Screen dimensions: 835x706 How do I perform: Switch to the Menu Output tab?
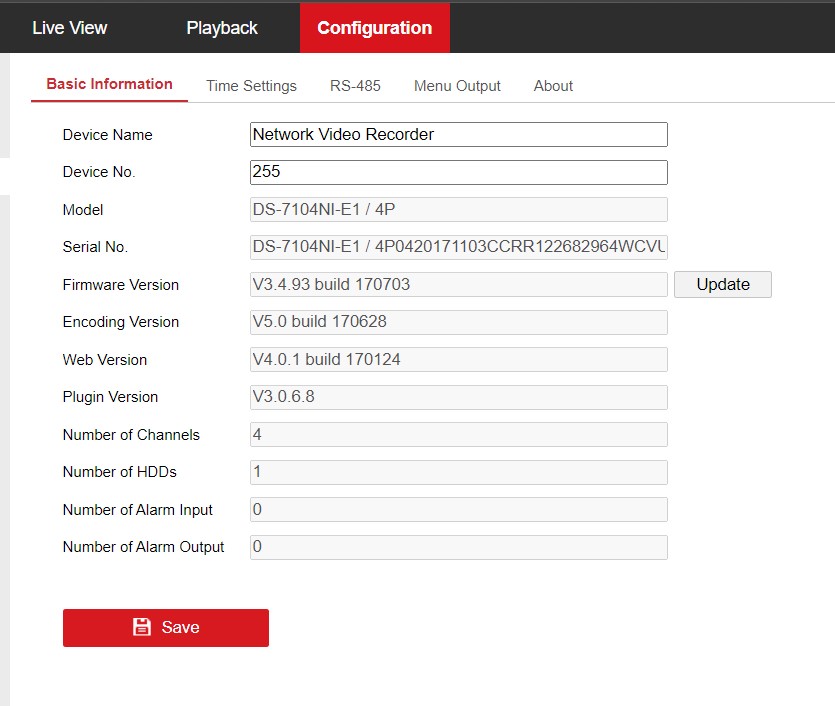click(x=457, y=86)
